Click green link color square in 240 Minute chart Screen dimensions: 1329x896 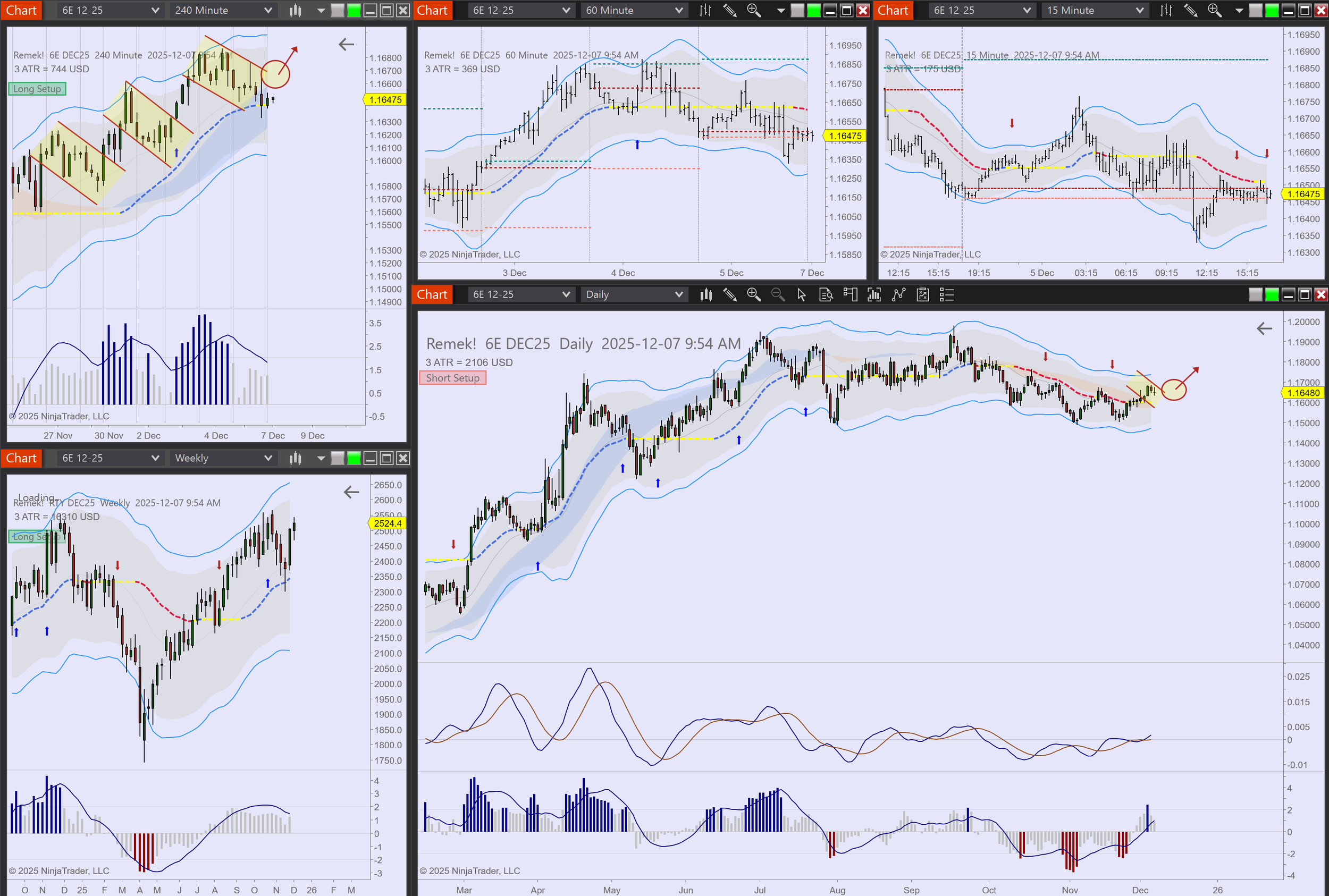point(355,10)
